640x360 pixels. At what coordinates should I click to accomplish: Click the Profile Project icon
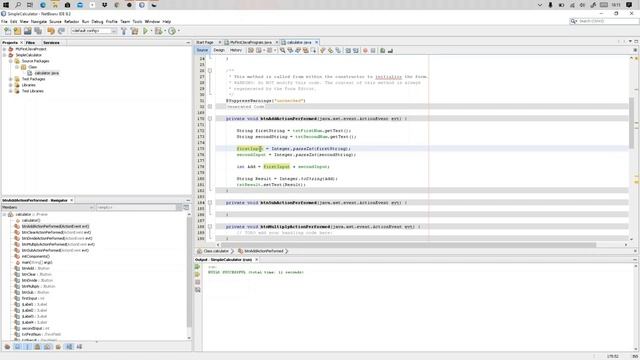(x=172, y=31)
